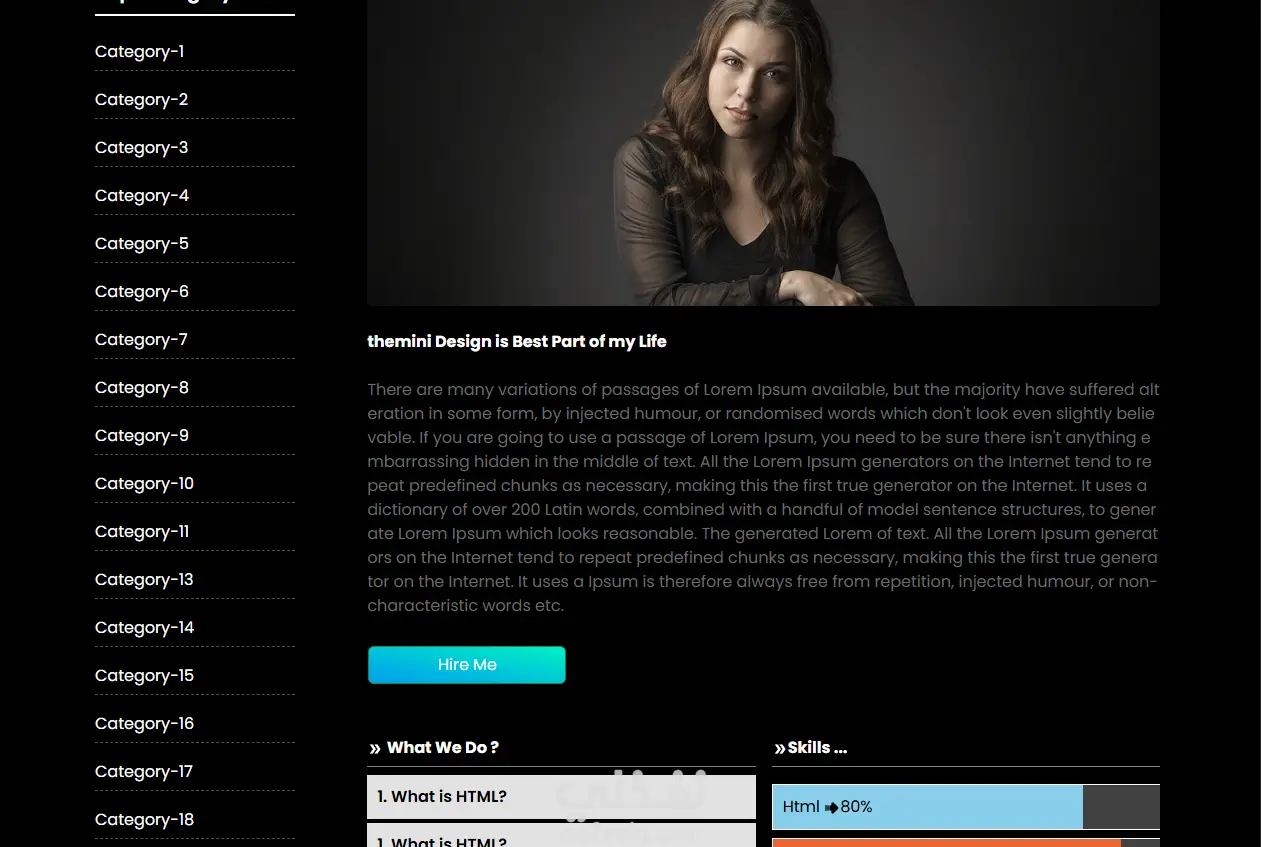1261x847 pixels.
Task: Click the arrow icon in Html skill bar
Action: coord(831,807)
